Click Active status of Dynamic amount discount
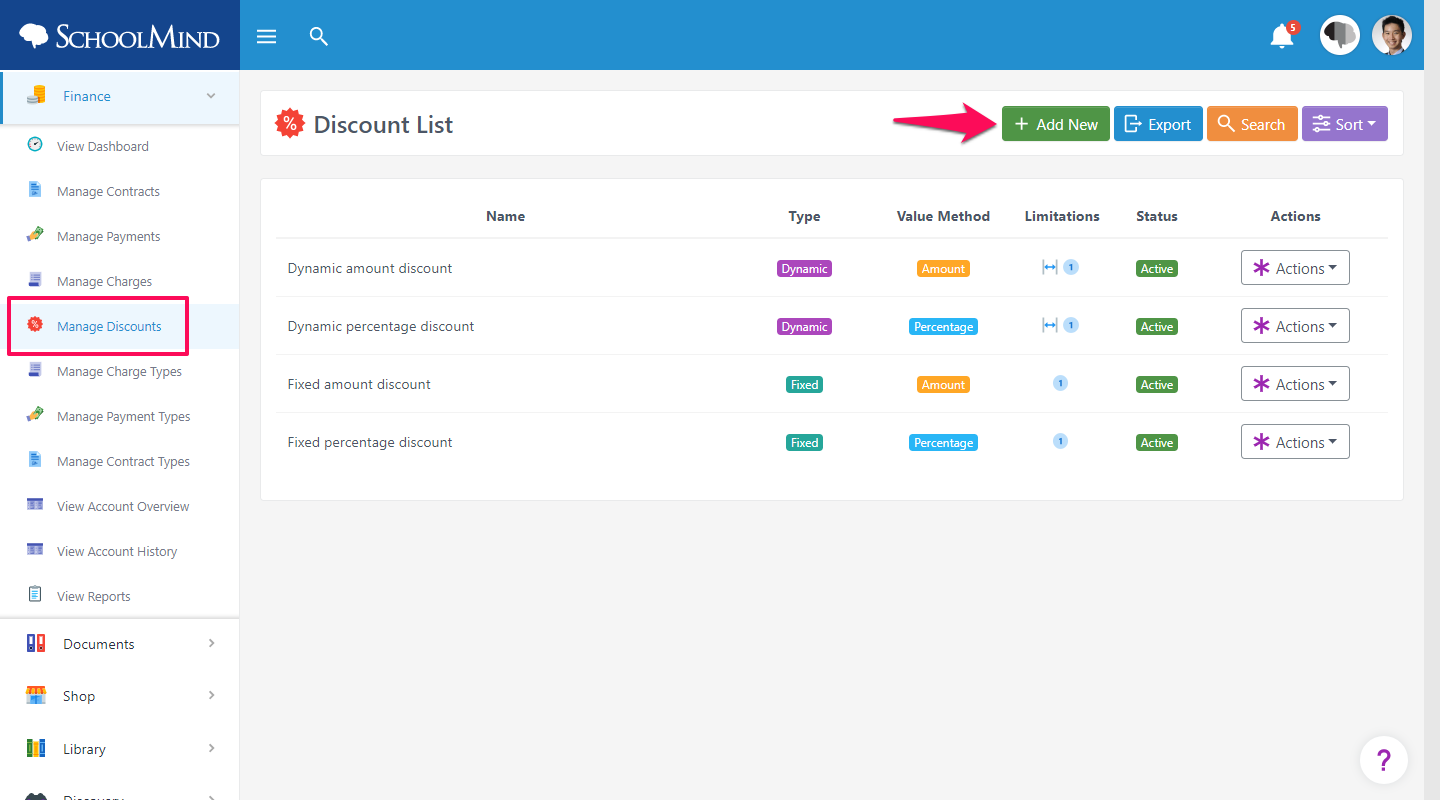Viewport: 1440px width, 800px height. pos(1157,269)
